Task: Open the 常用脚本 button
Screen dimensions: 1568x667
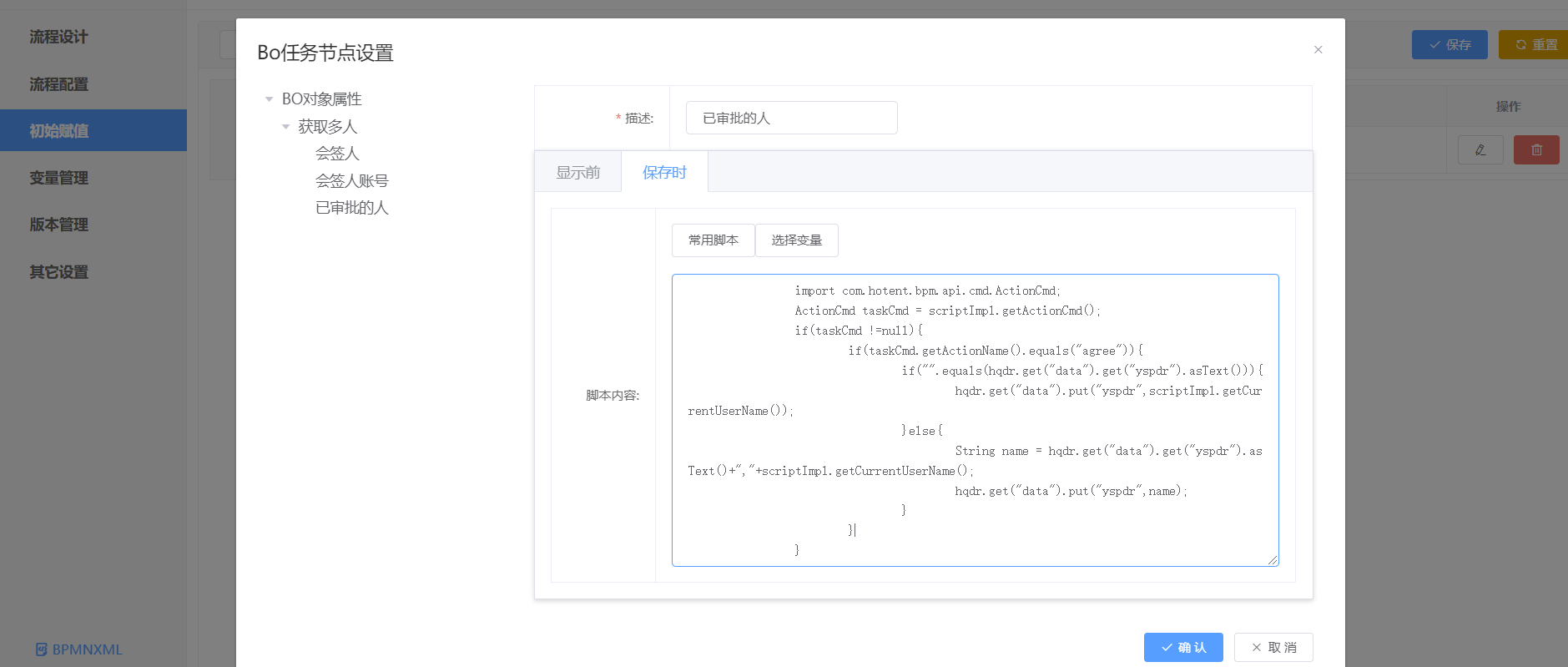Action: [x=713, y=240]
